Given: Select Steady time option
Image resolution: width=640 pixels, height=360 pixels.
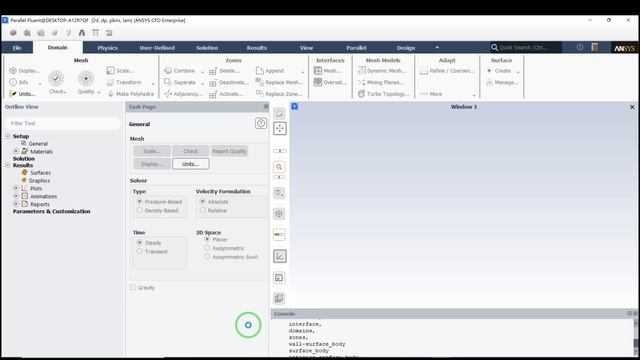Looking at the screenshot, I should 140,242.
